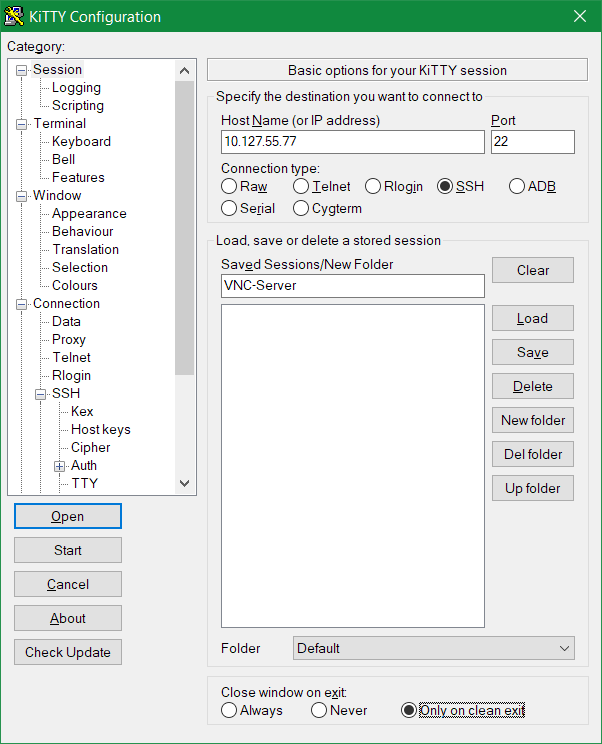Choose Serial as the connection type

pos(229,209)
